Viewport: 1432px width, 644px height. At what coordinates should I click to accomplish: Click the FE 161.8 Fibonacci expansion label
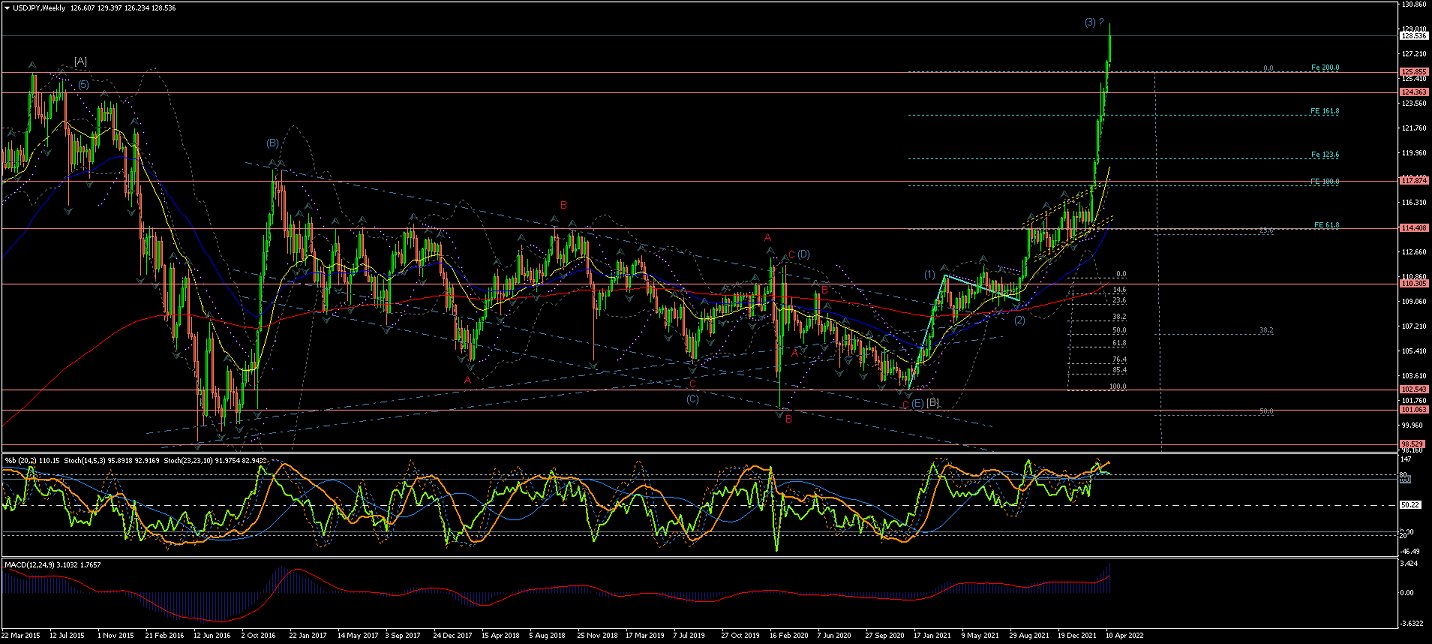pos(1324,111)
